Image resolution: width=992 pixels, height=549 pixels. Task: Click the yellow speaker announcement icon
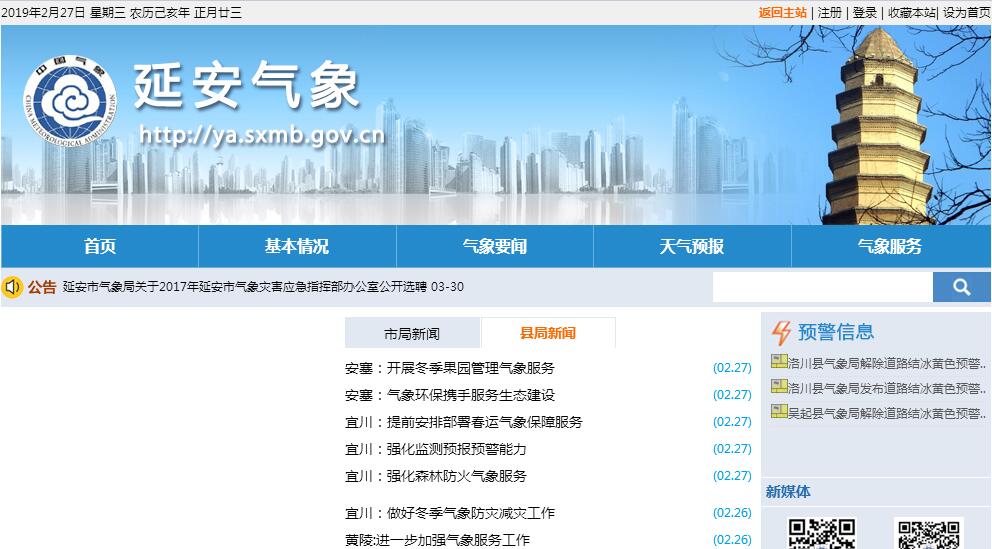click(13, 287)
